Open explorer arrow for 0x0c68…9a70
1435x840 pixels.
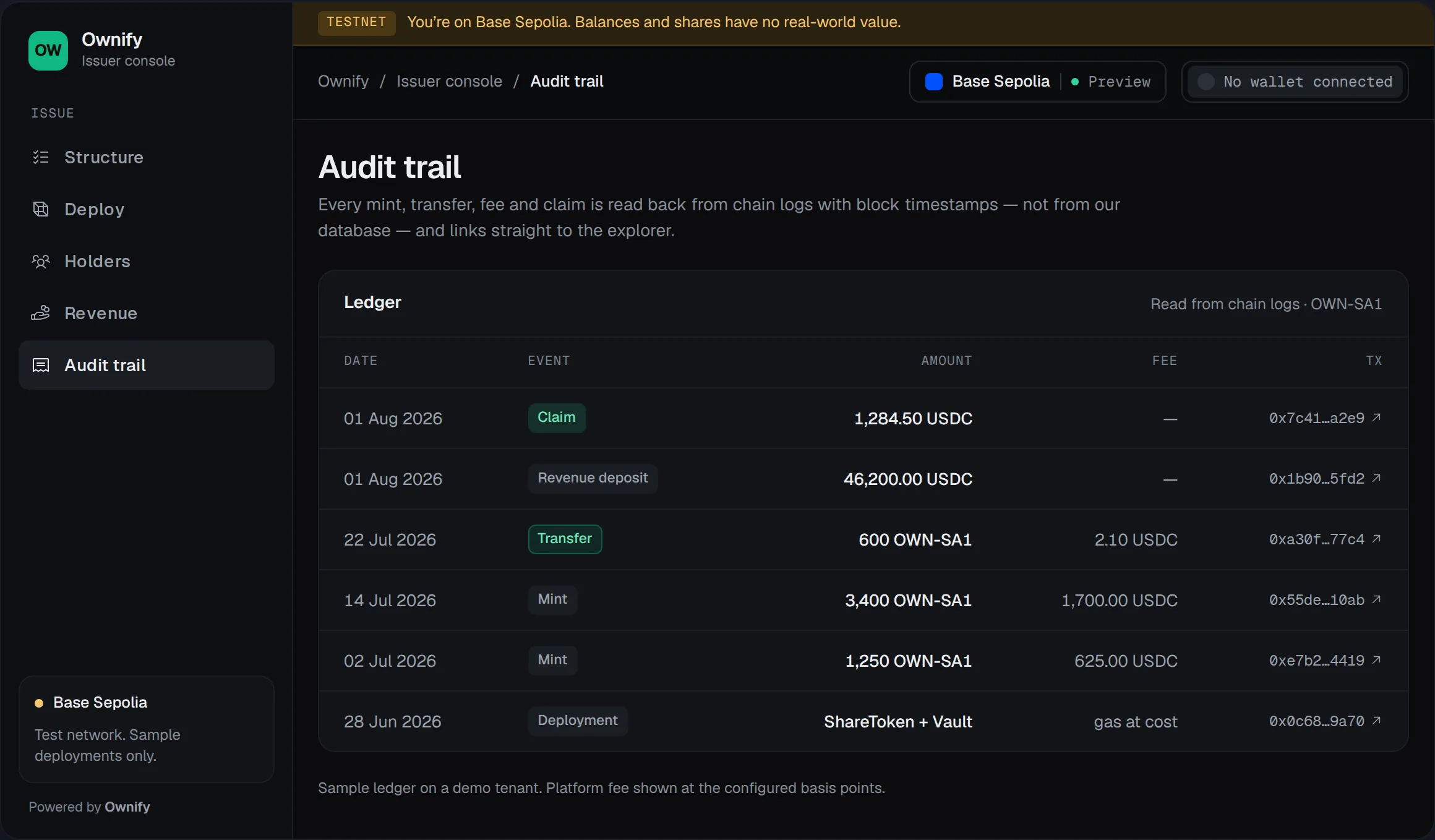pos(1376,721)
